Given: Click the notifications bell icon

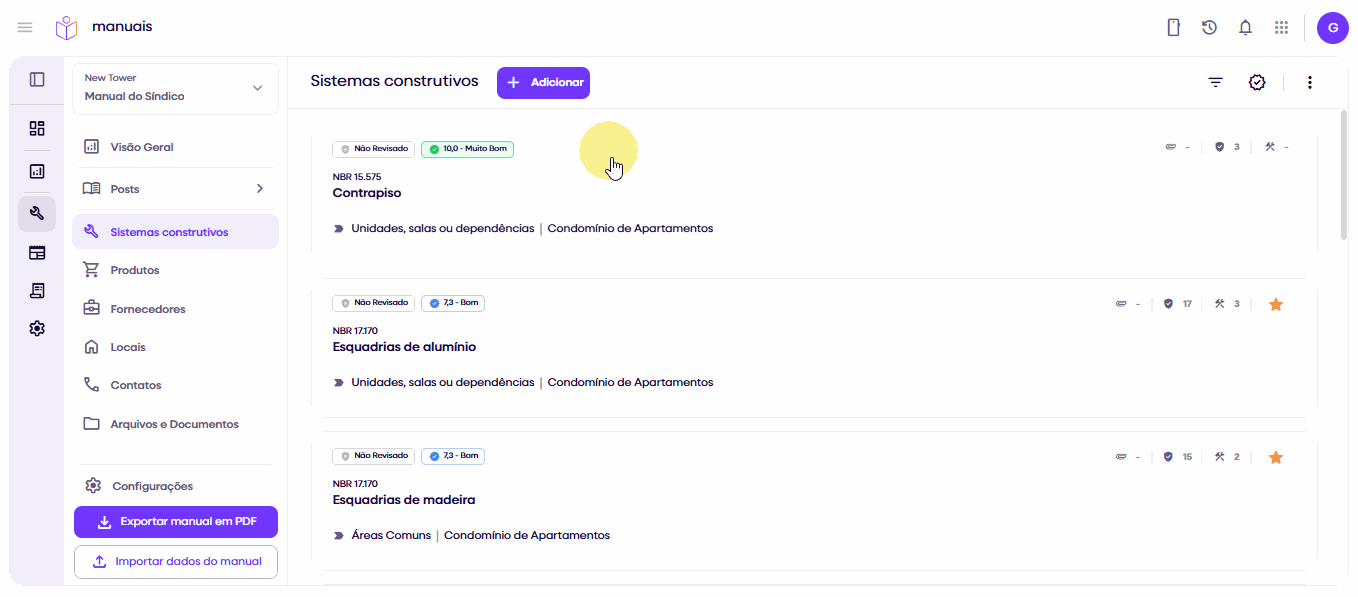Looking at the screenshot, I should point(1245,28).
